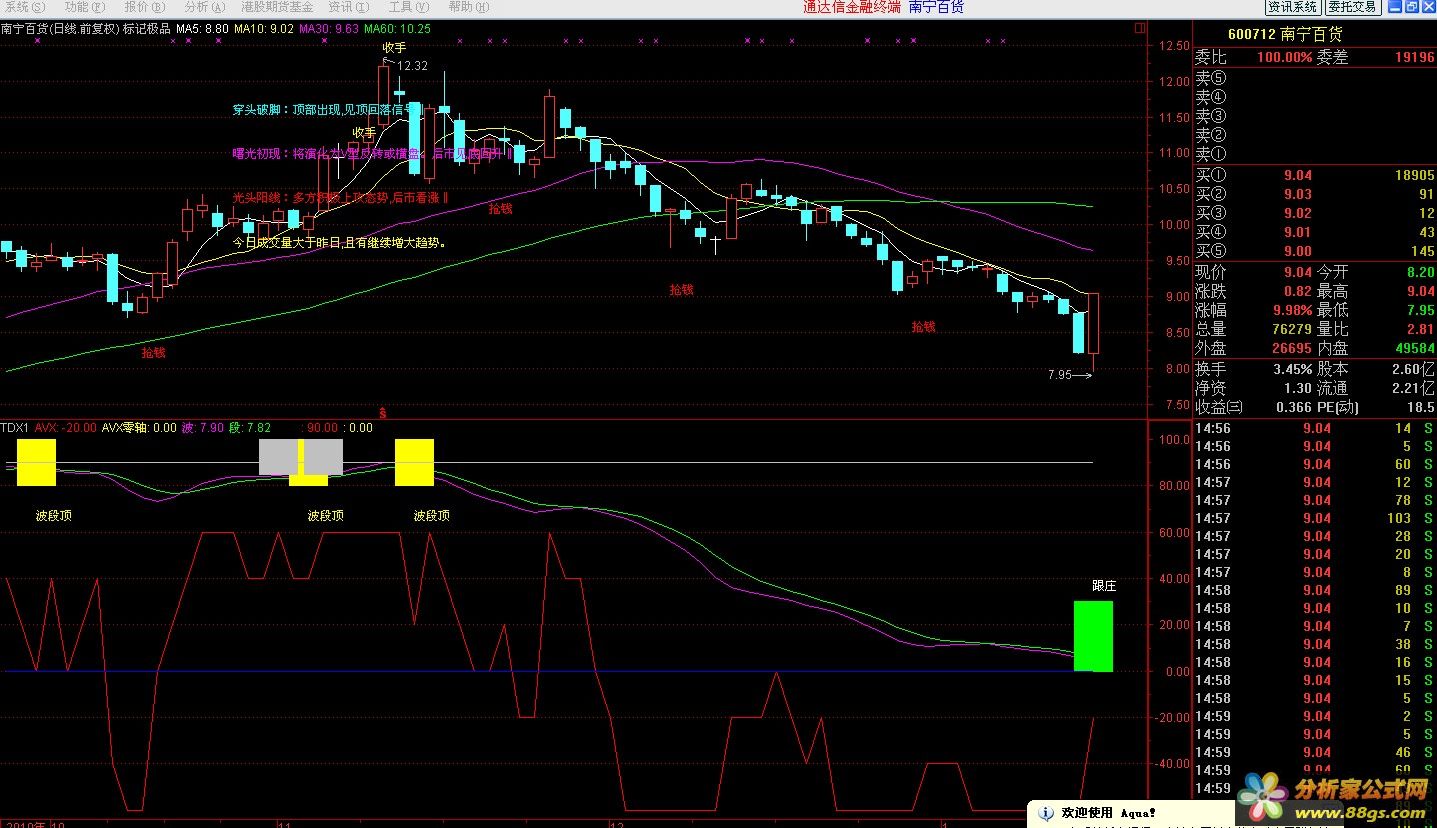Click the 收手 label near 12.32 peak
Image resolution: width=1437 pixels, height=828 pixels.
pyautogui.click(x=394, y=47)
